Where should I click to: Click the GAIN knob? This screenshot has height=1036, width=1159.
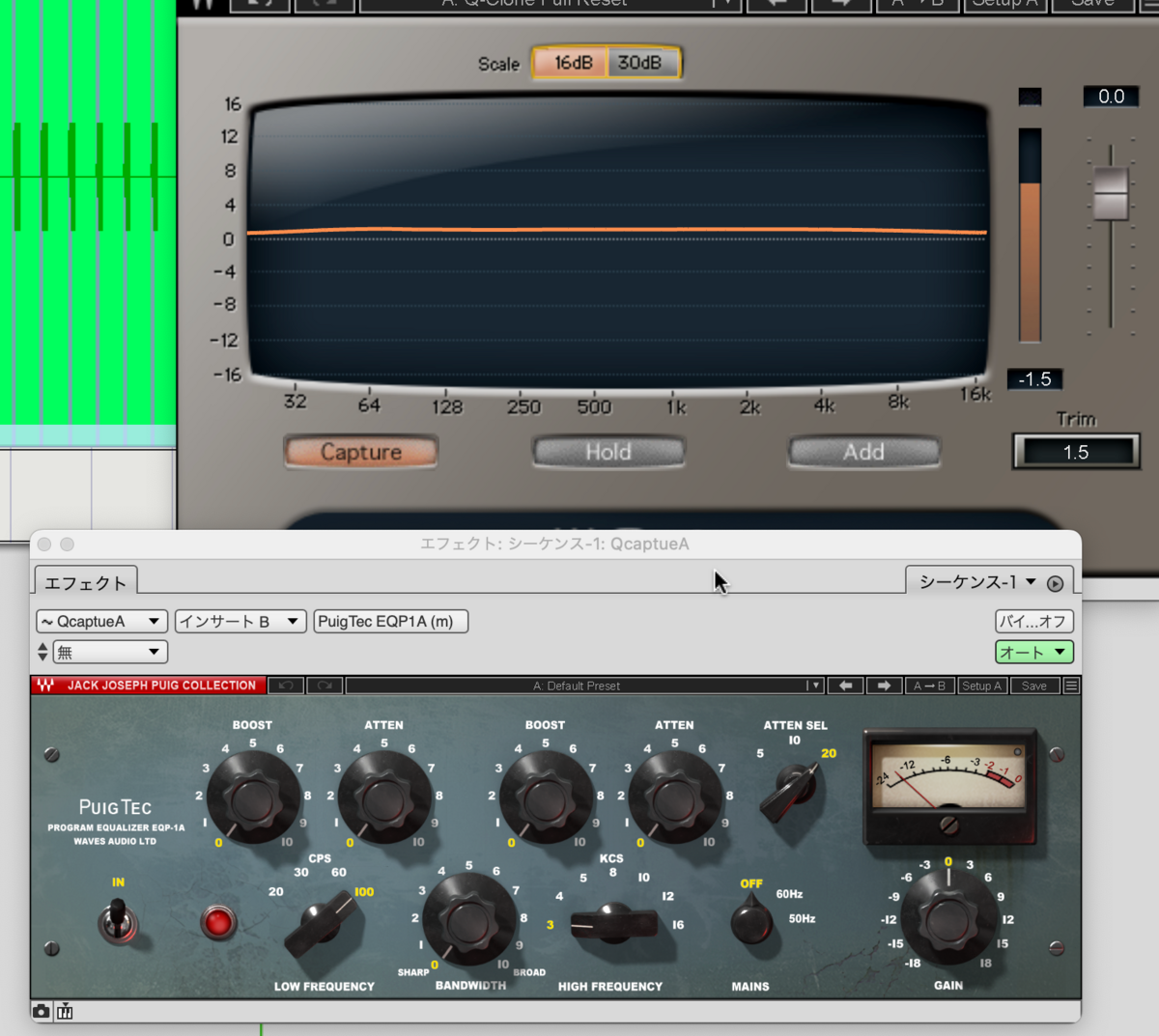tap(947, 920)
